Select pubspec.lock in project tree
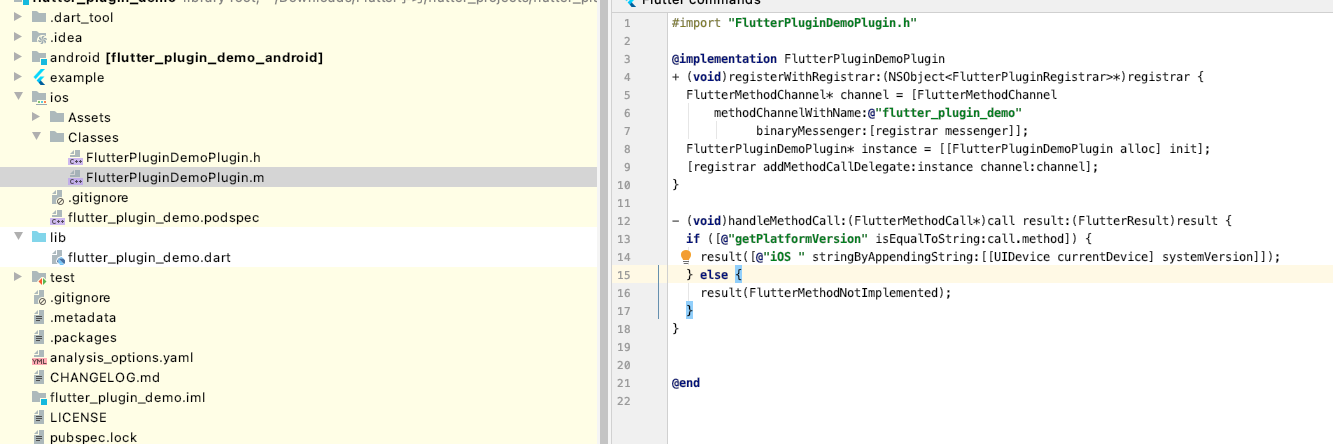The width and height of the screenshot is (1333, 444). pos(93,437)
